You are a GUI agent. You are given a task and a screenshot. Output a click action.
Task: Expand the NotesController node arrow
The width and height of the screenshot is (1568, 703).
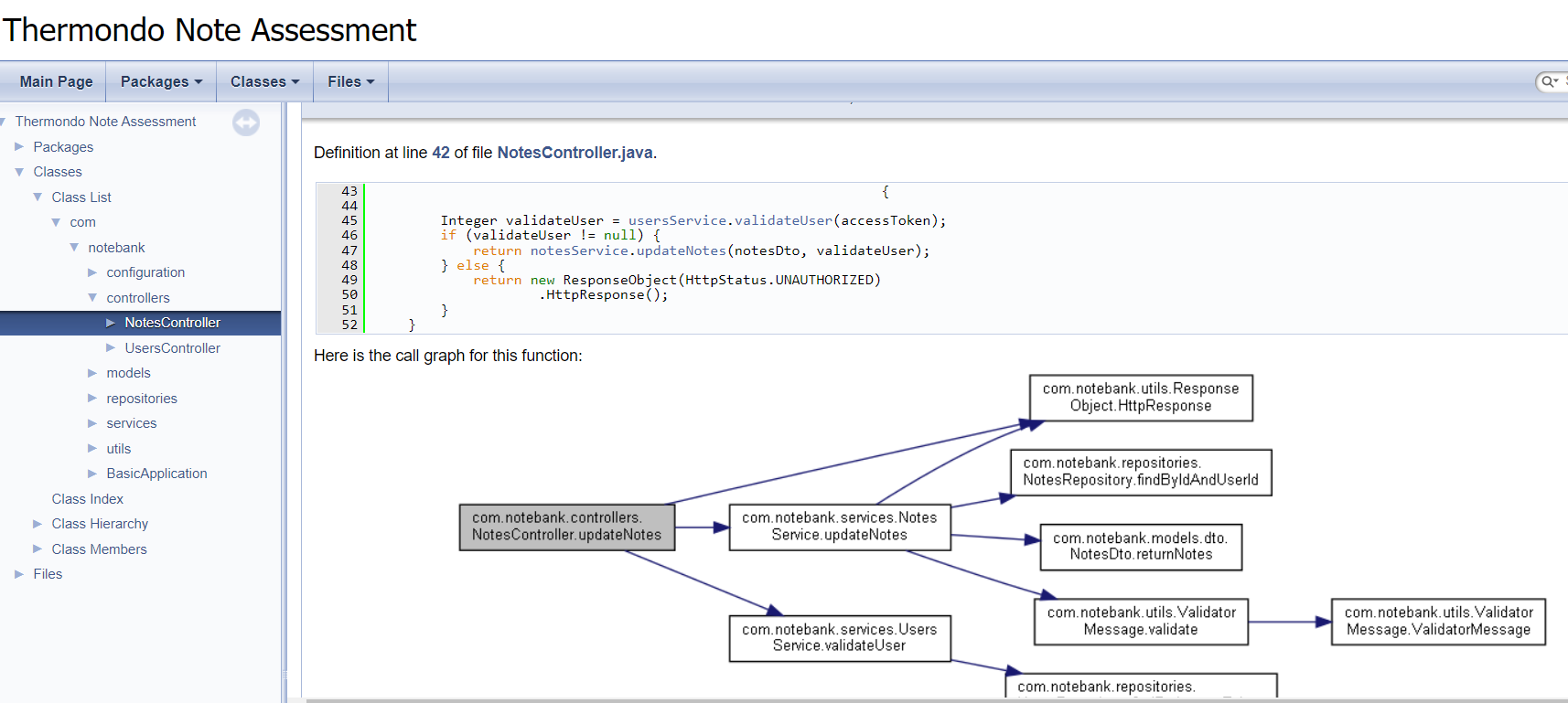point(111,323)
